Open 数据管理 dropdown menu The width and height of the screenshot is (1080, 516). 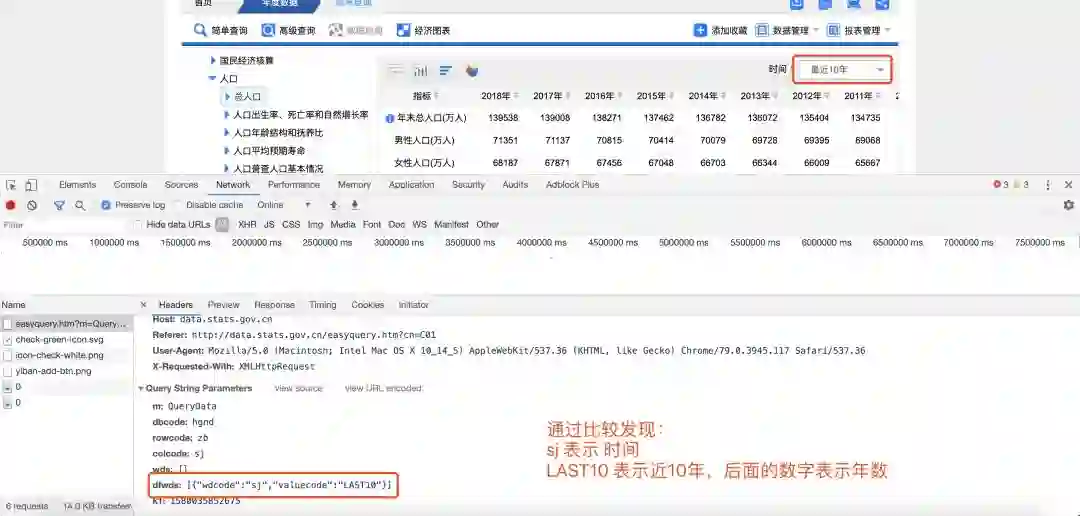click(x=787, y=30)
